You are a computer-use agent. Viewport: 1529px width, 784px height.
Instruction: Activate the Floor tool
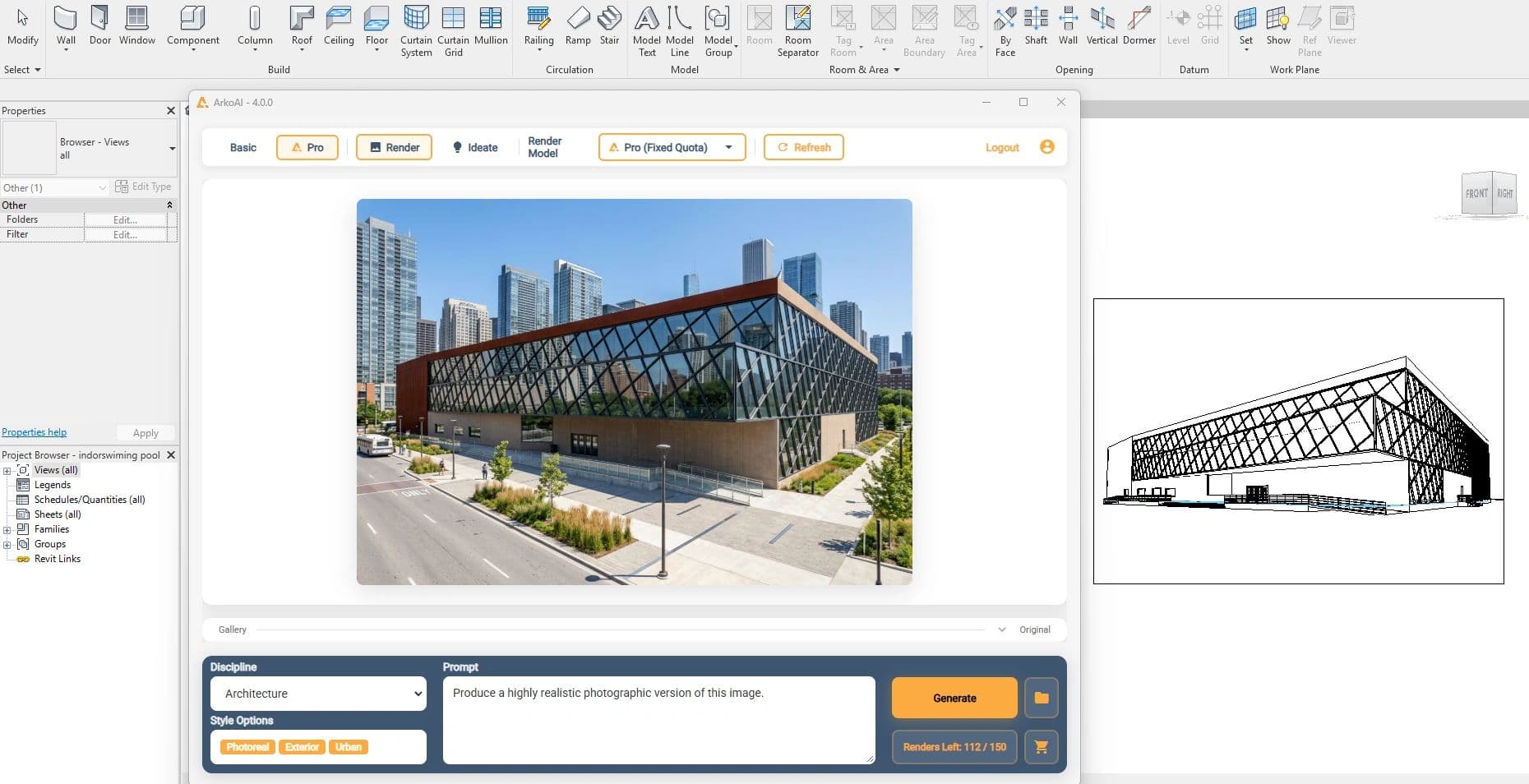point(376,26)
